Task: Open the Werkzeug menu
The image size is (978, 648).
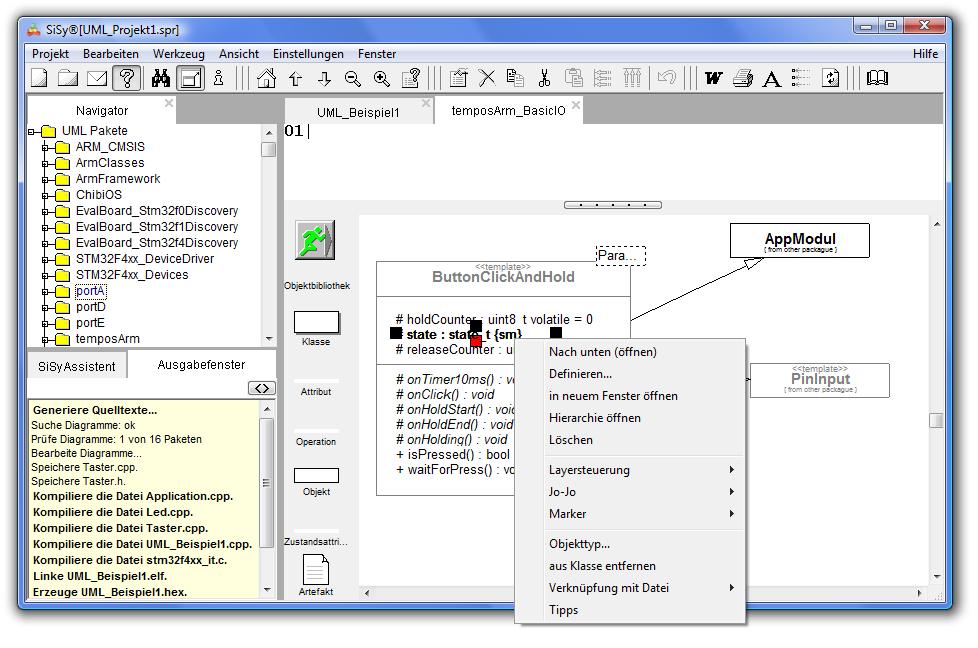Action: tap(178, 54)
